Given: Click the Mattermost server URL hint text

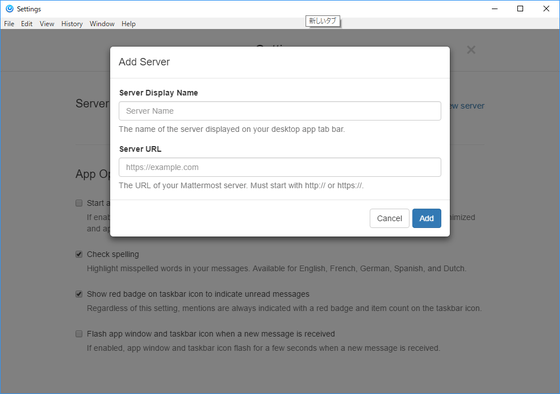Looking at the screenshot, I should pyautogui.click(x=241, y=185).
